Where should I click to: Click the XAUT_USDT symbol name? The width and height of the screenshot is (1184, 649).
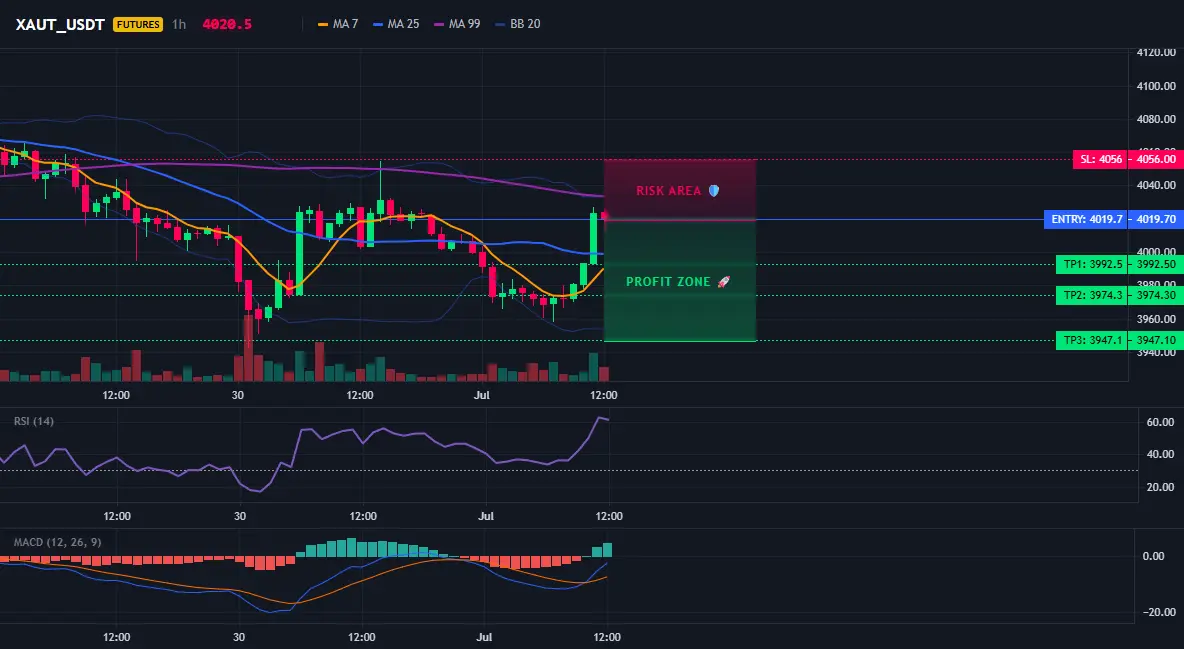60,24
